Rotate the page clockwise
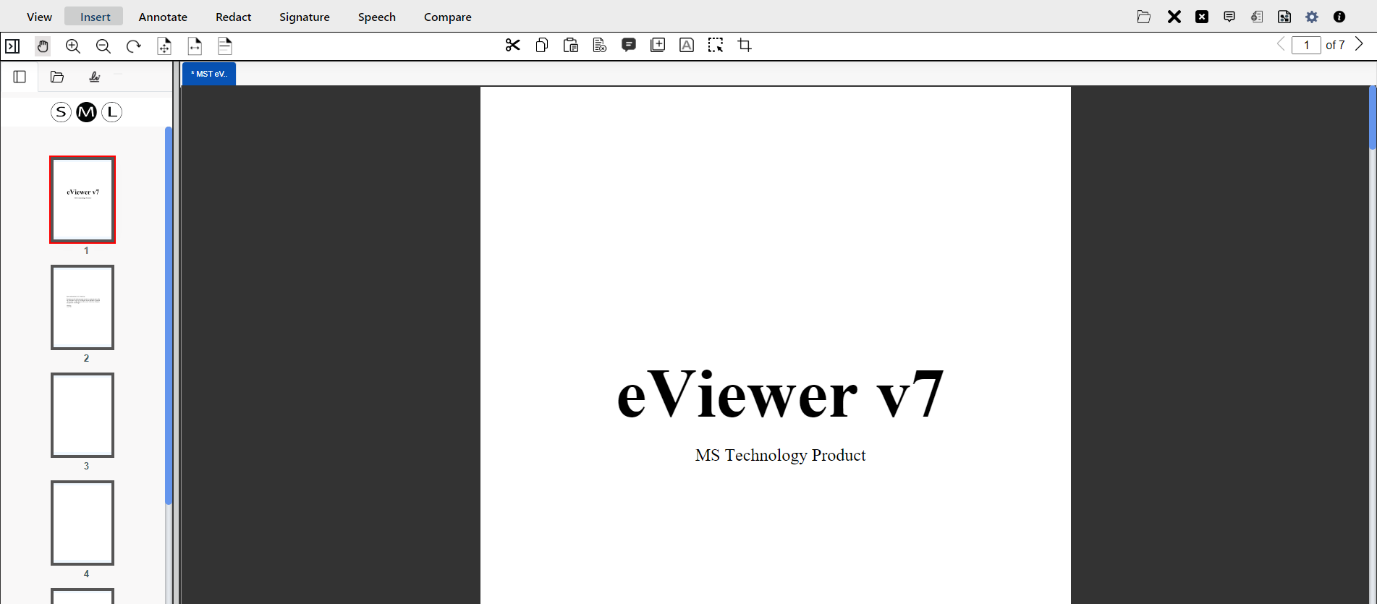1377x604 pixels. (x=133, y=46)
